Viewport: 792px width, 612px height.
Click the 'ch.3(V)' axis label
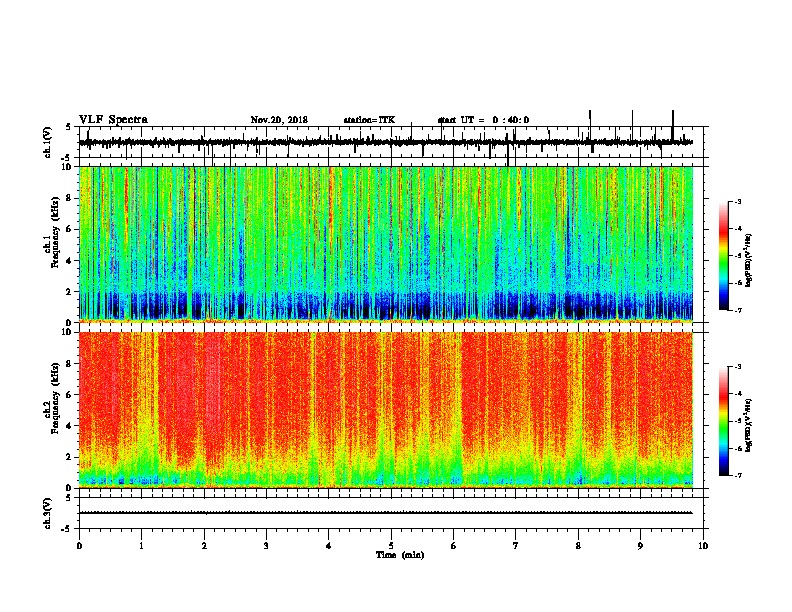click(x=47, y=513)
